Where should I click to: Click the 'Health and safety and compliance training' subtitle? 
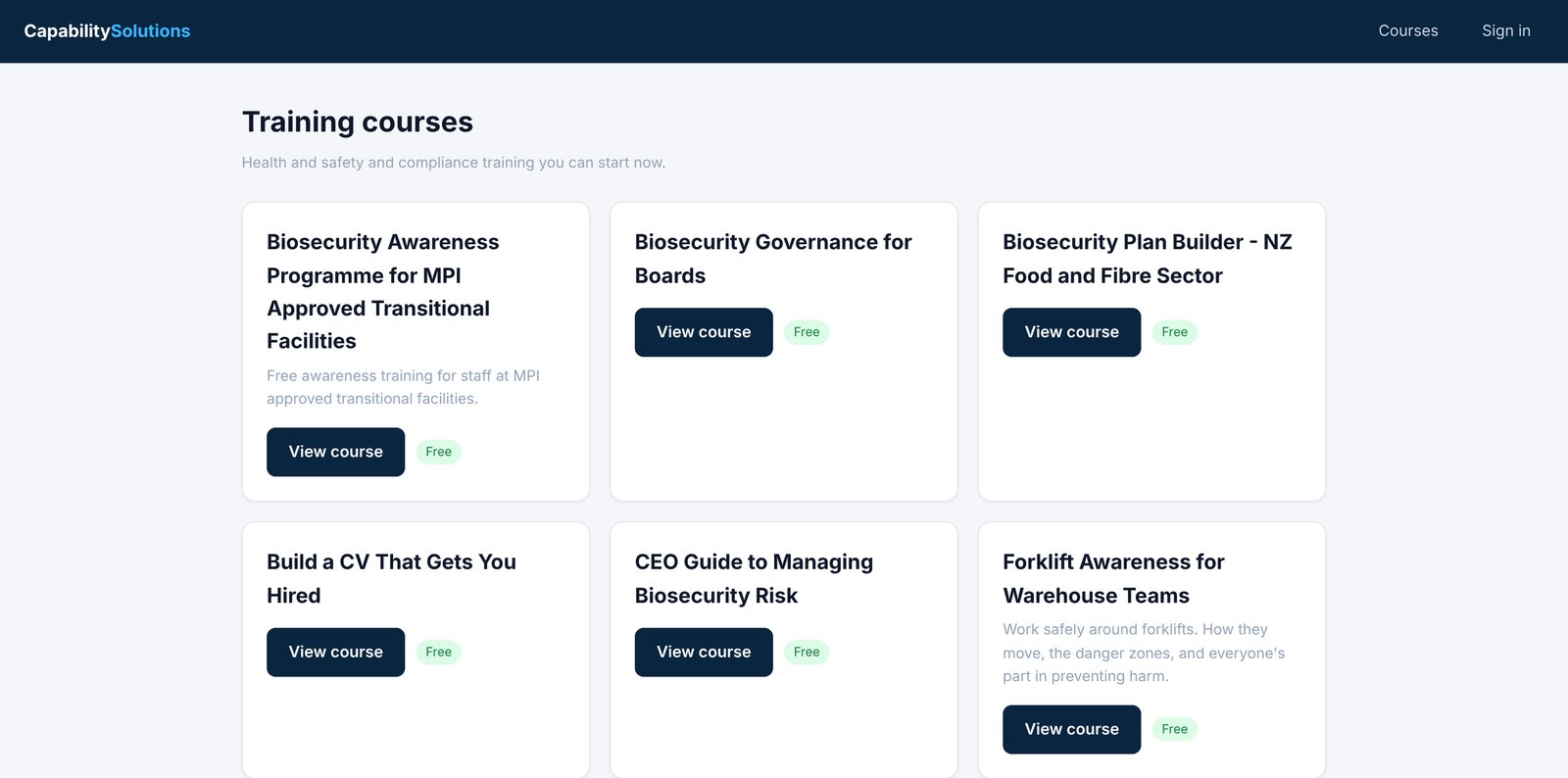click(x=454, y=163)
